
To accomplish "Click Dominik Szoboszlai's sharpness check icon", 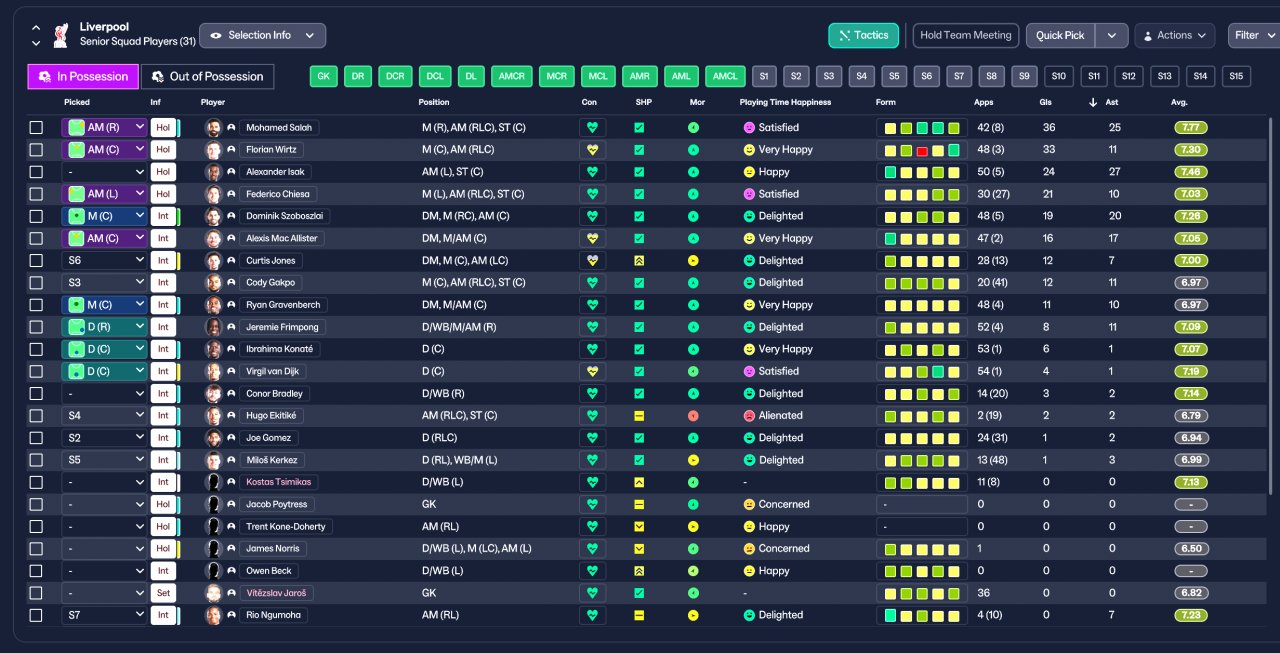I will [x=639, y=216].
